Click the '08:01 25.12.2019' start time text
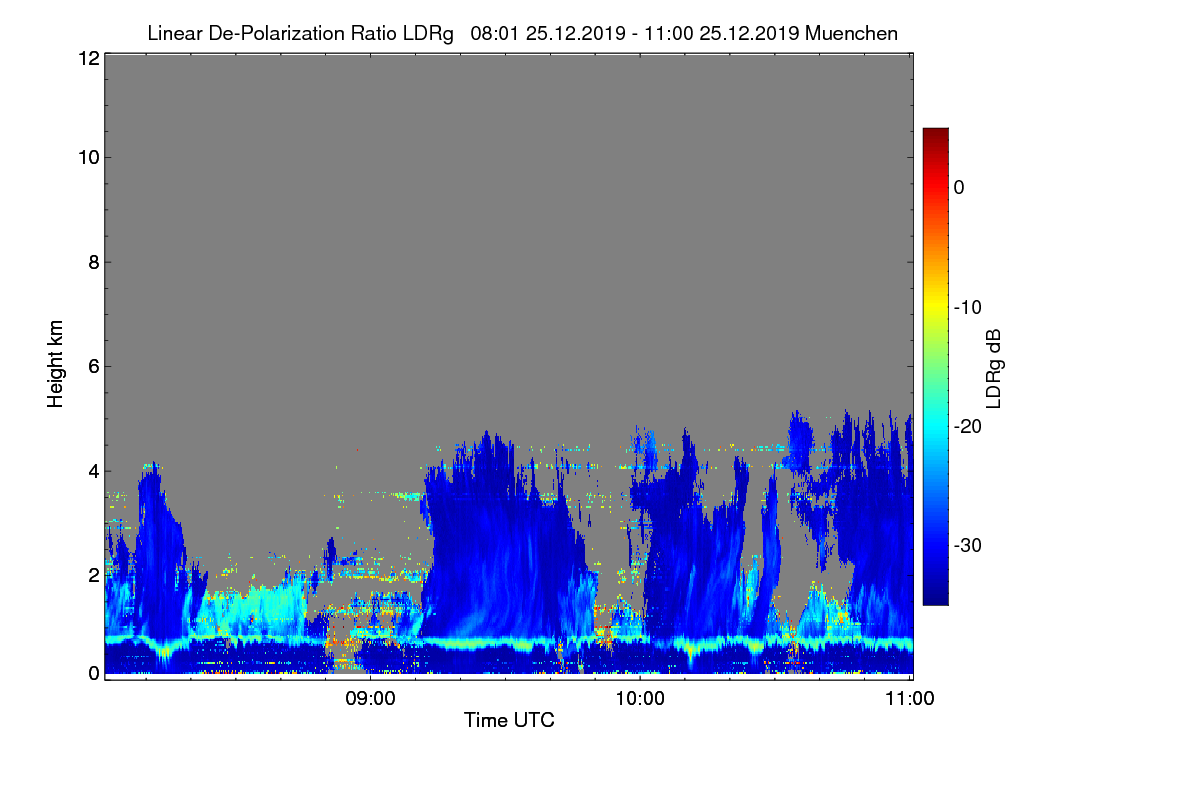1200x800 pixels. 547,34
